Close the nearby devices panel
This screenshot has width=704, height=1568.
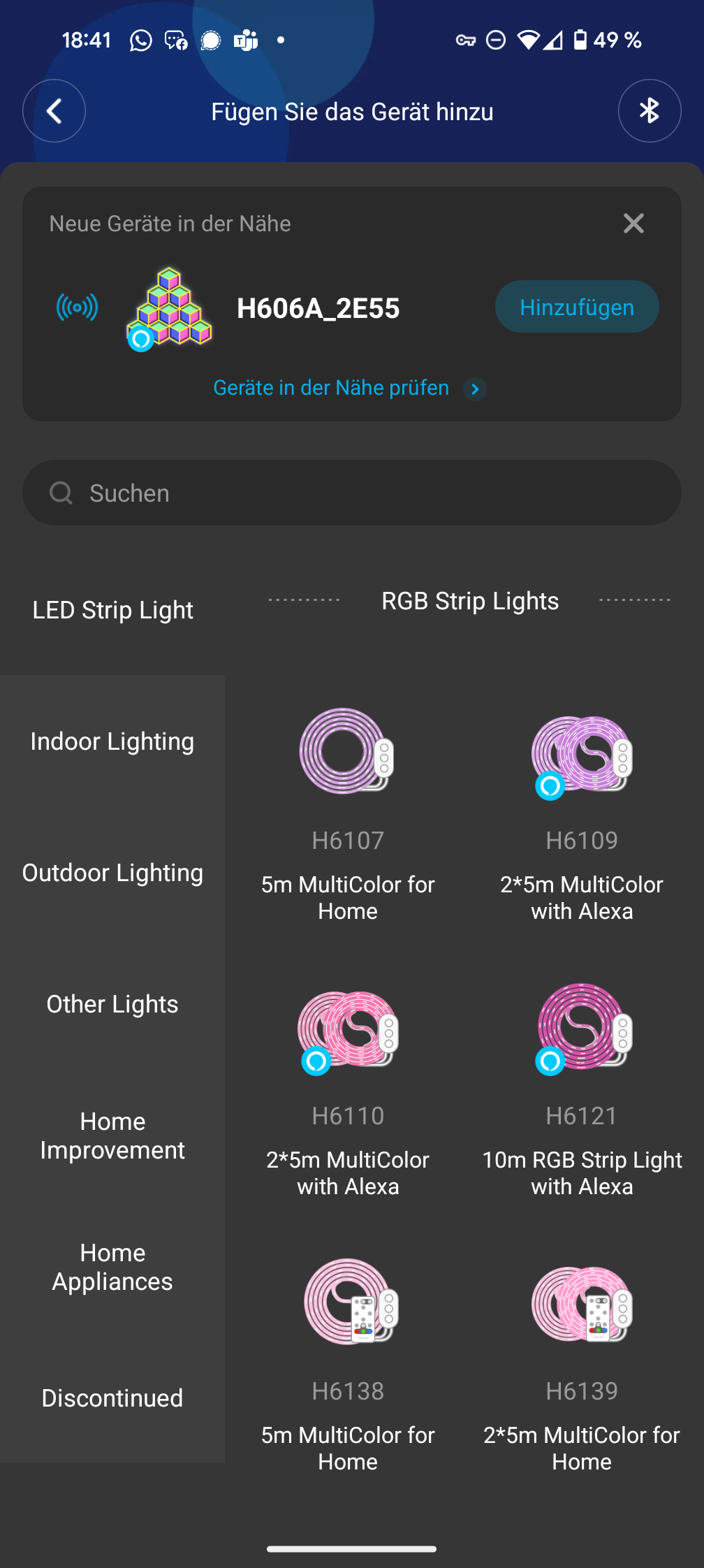click(x=633, y=224)
